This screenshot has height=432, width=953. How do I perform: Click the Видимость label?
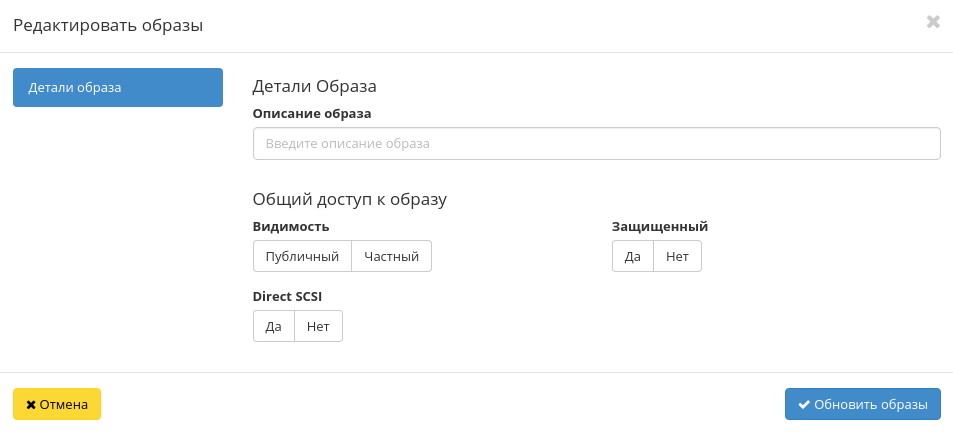[291, 227]
